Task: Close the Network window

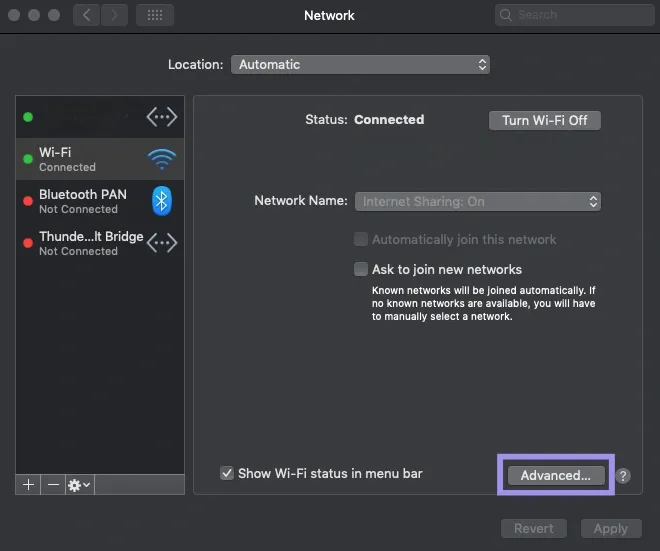Action: [x=14, y=15]
